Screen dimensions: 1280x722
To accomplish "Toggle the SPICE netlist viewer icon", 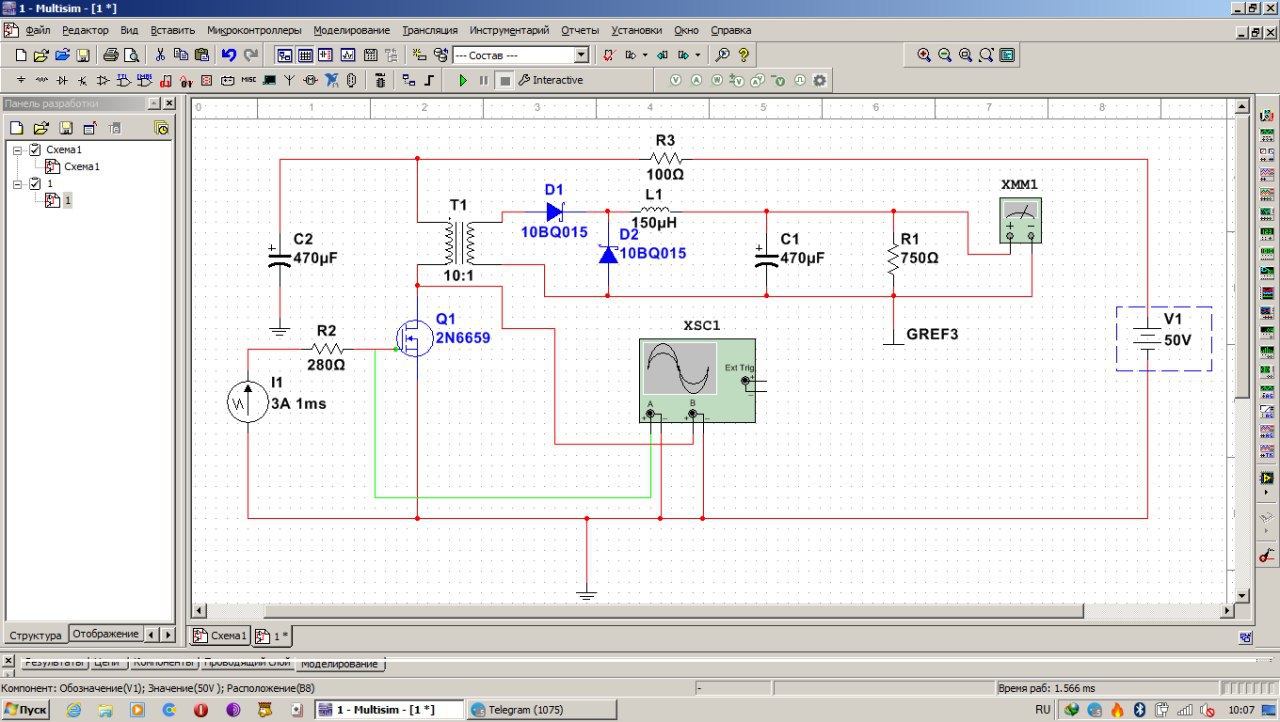I will click(x=327, y=55).
